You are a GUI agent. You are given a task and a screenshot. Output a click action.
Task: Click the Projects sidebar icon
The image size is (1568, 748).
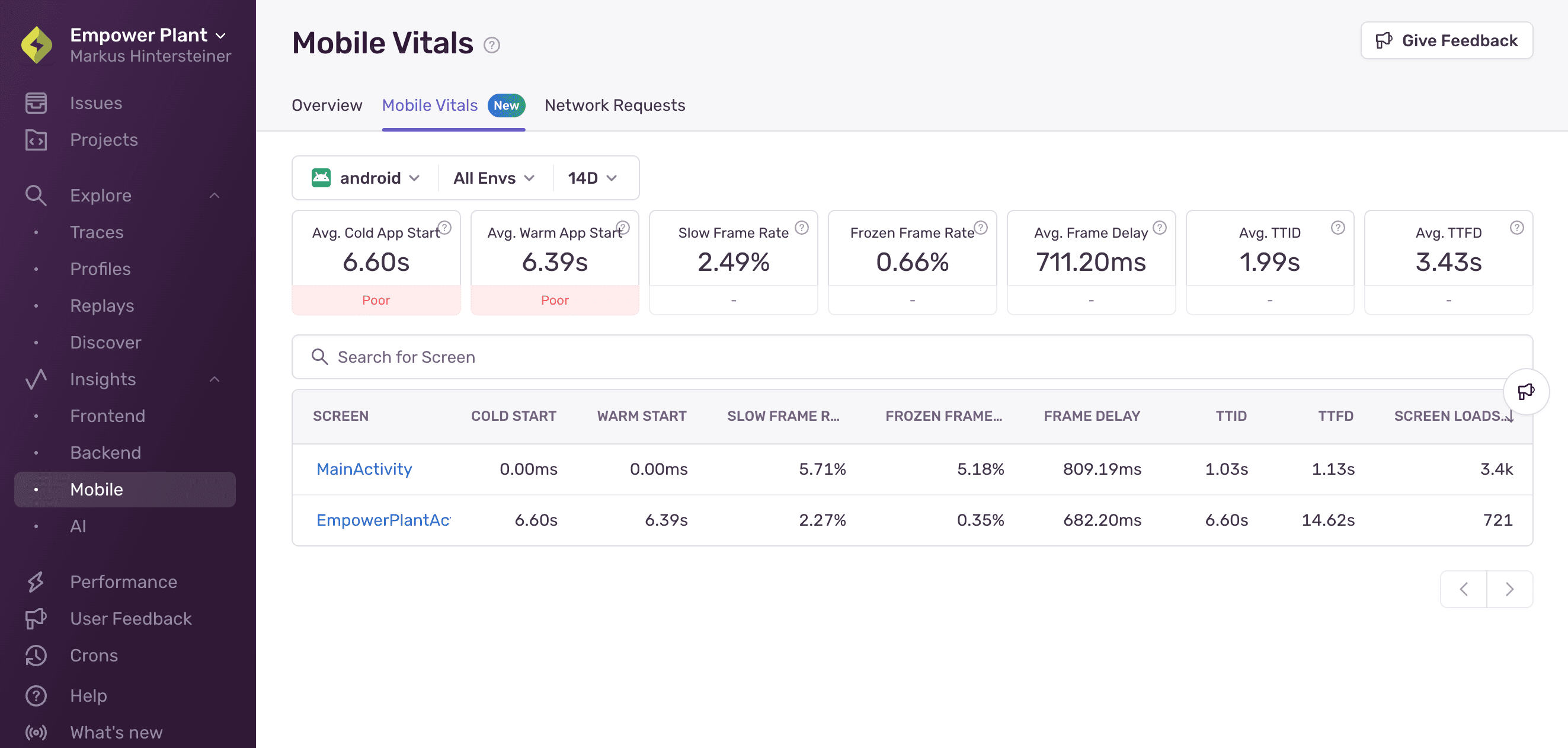pyautogui.click(x=35, y=139)
